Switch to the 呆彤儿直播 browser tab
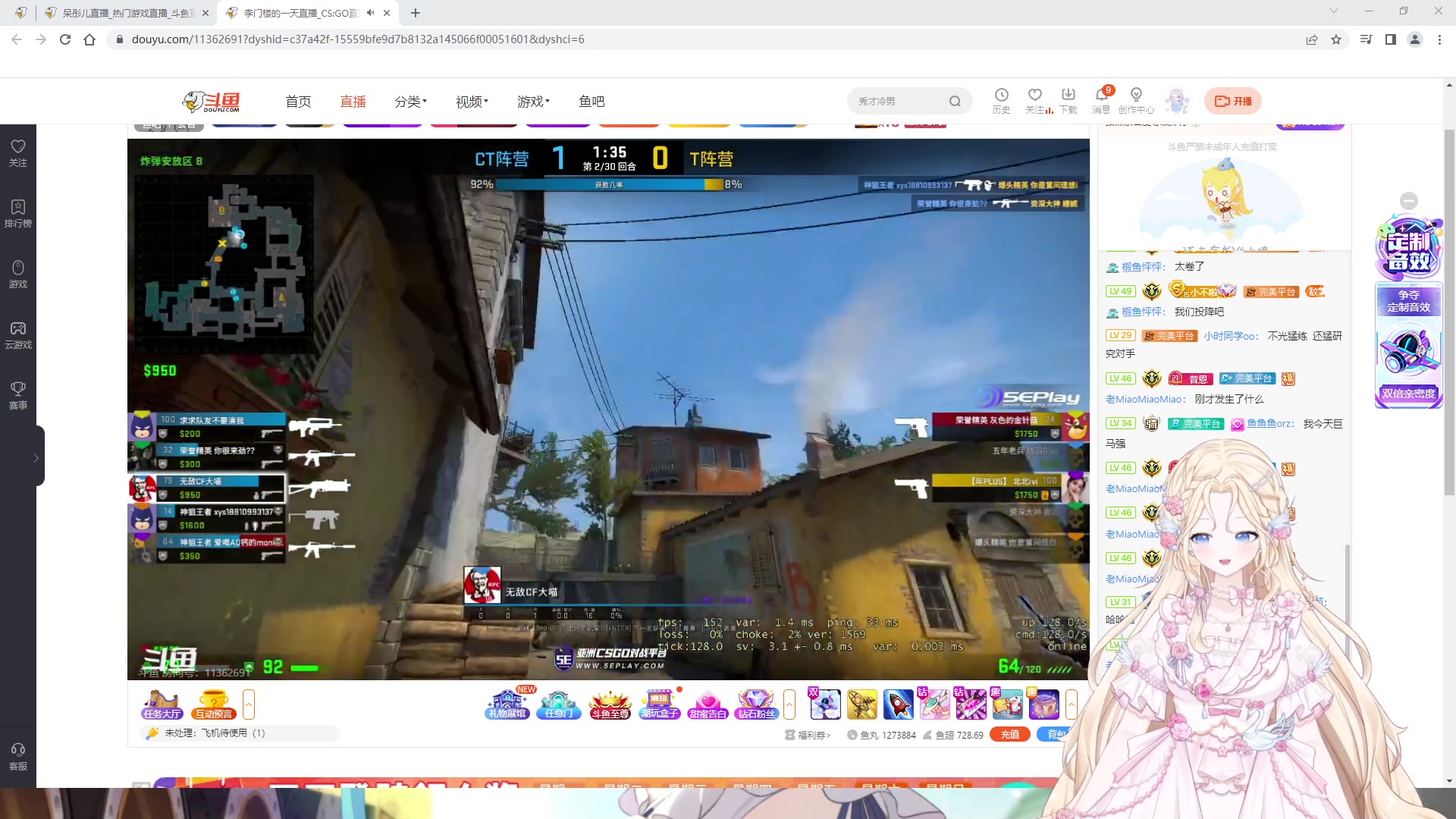The image size is (1456, 819). 128,13
